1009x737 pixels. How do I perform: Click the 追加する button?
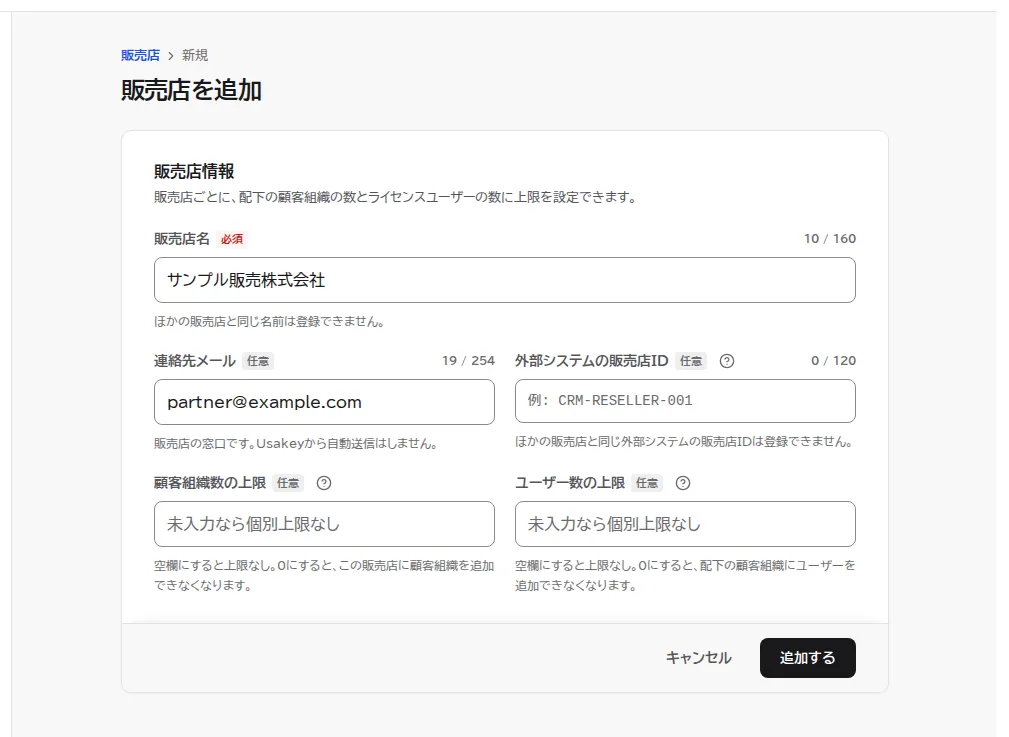(x=808, y=658)
